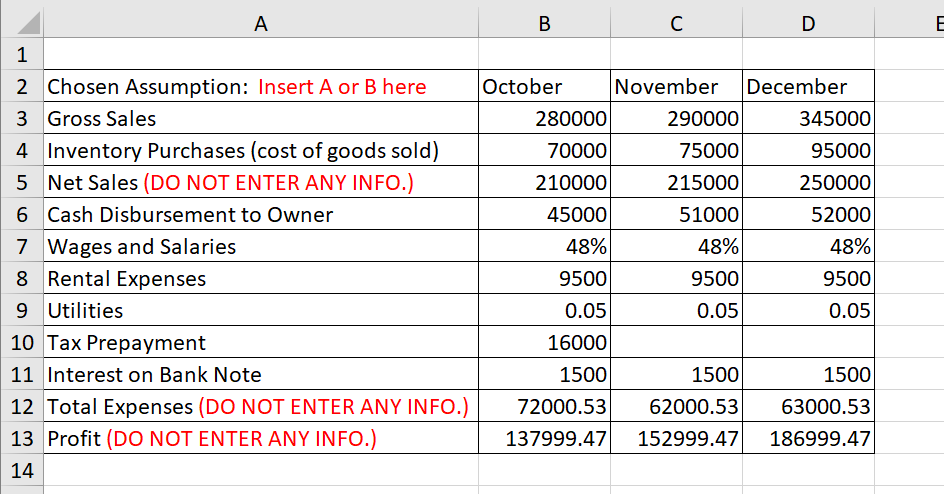Select Inventory Purchases label cell
This screenshot has height=494, width=944.
pos(261,150)
